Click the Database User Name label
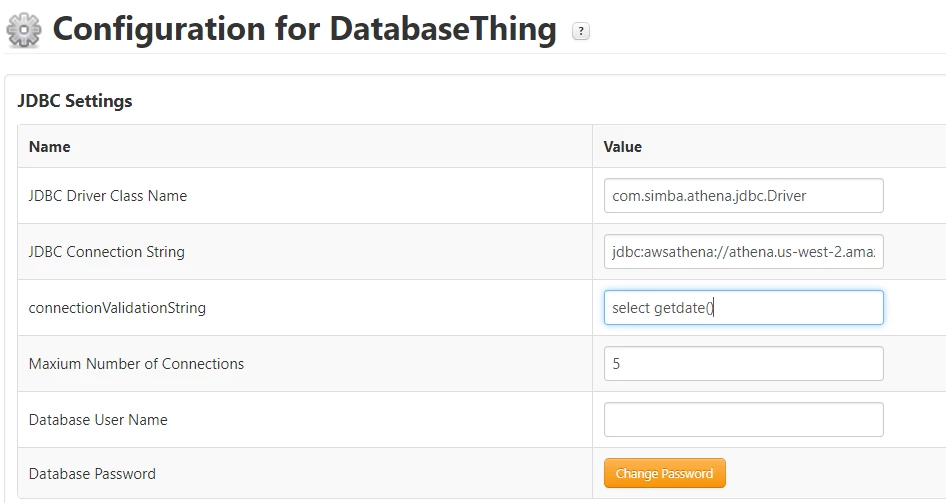 (x=98, y=420)
